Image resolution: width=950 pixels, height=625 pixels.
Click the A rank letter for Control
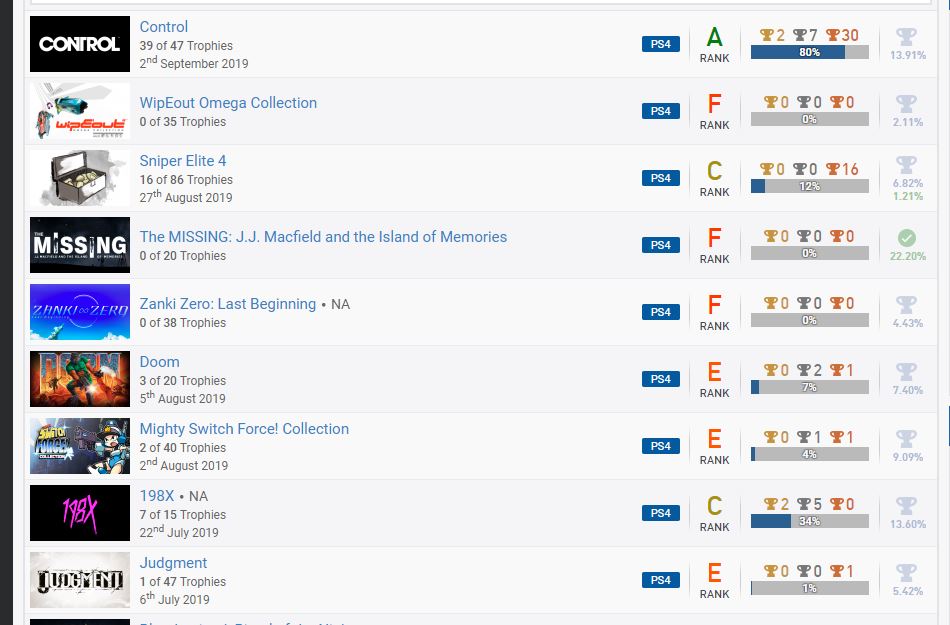point(714,38)
